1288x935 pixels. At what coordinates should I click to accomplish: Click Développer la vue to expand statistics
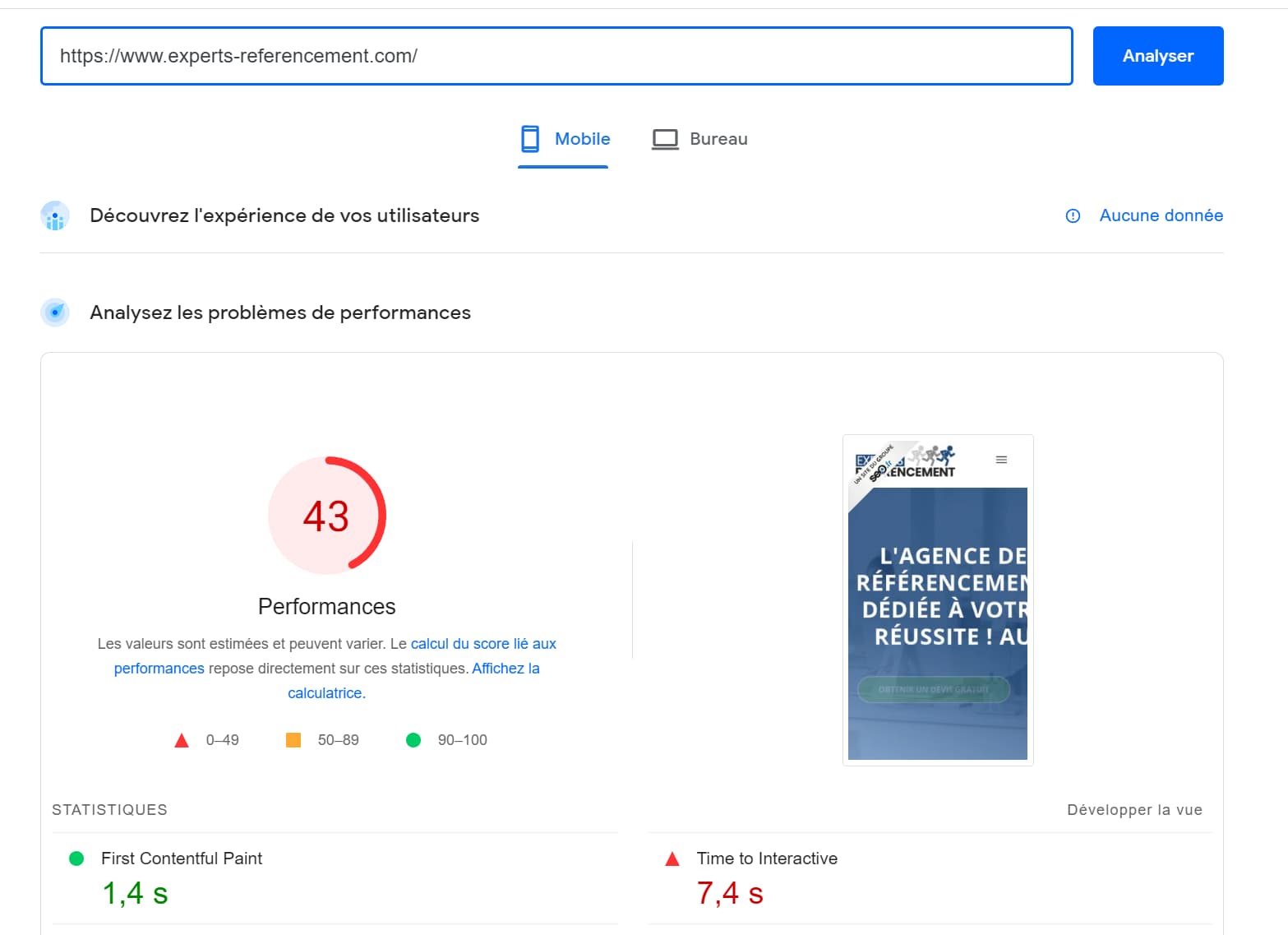[1134, 810]
